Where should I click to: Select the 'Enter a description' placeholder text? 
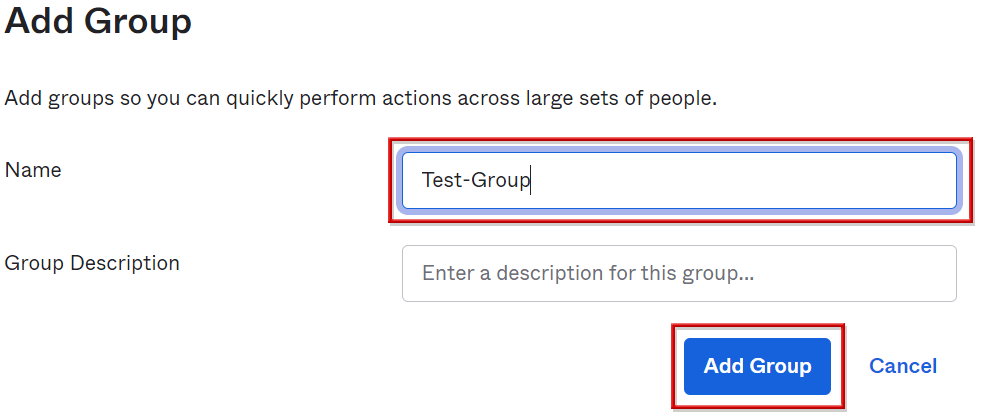[588, 273]
